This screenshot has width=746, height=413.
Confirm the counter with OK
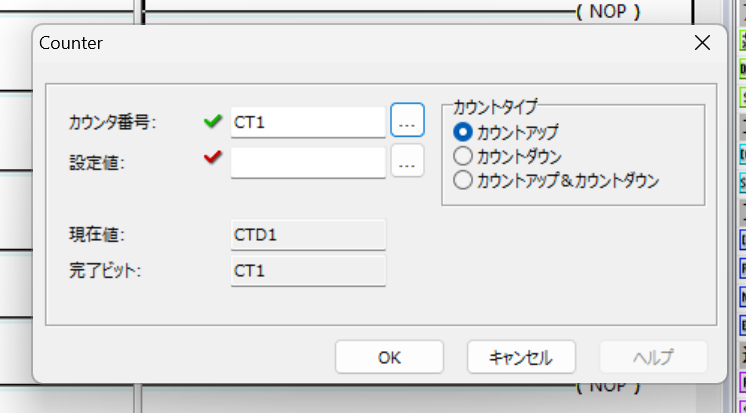(389, 357)
